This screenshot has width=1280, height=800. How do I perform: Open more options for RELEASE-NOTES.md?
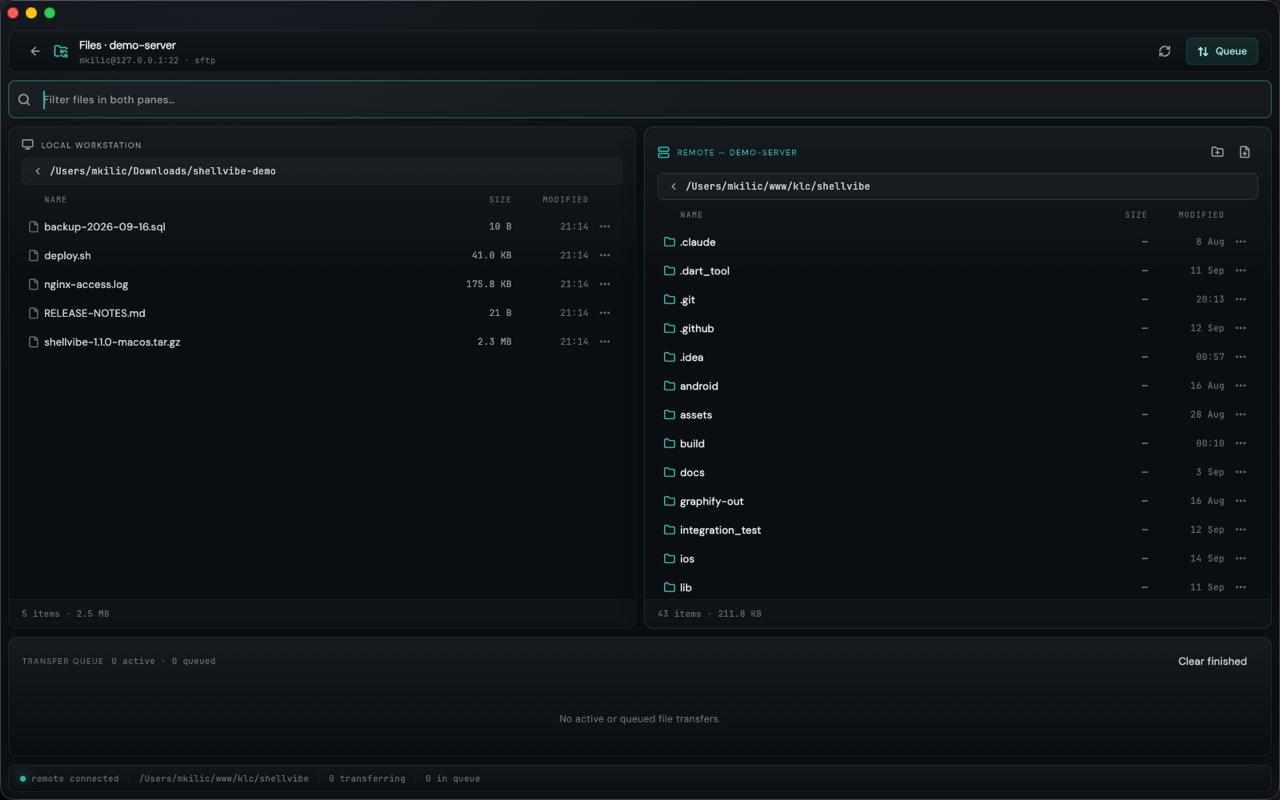(605, 313)
